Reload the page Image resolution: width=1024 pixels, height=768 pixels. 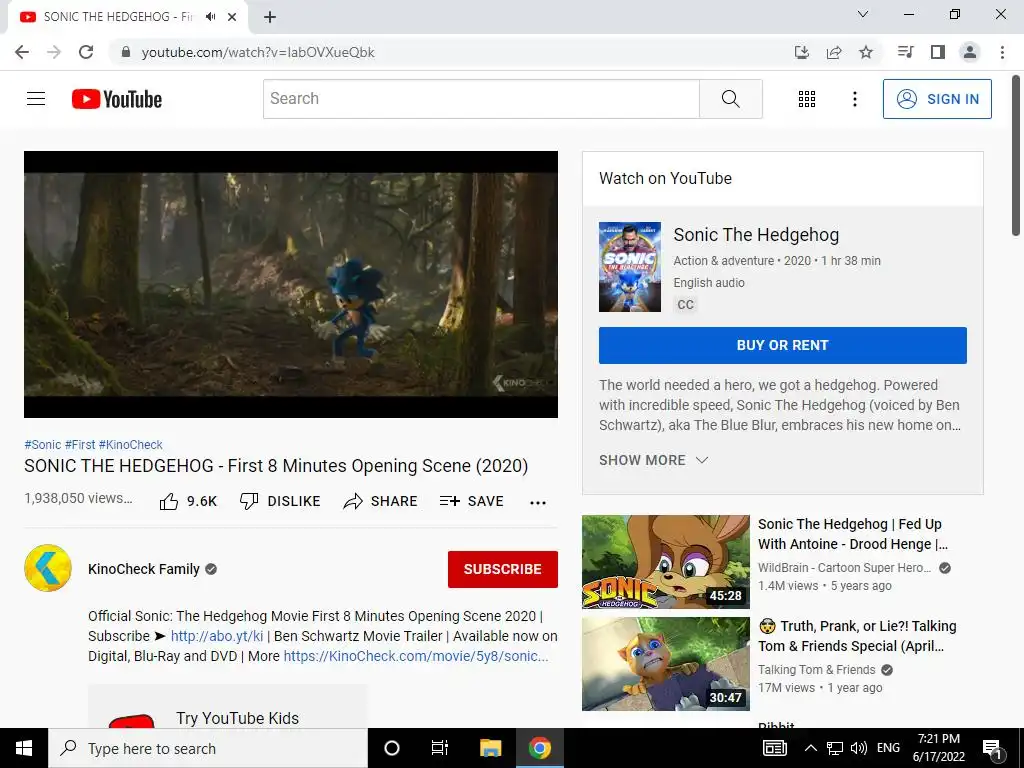click(86, 52)
